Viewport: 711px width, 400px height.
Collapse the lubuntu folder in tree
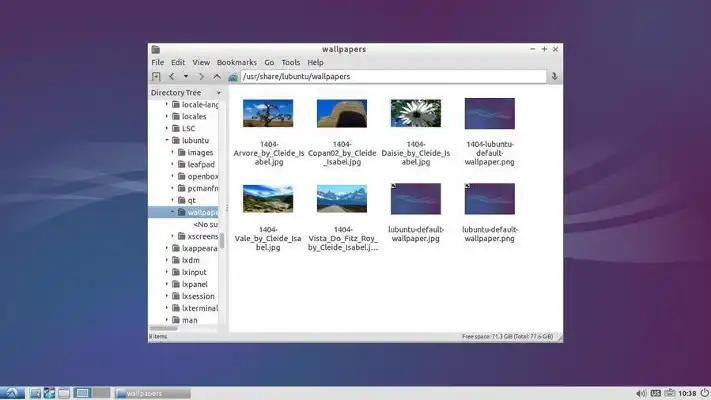pos(167,141)
